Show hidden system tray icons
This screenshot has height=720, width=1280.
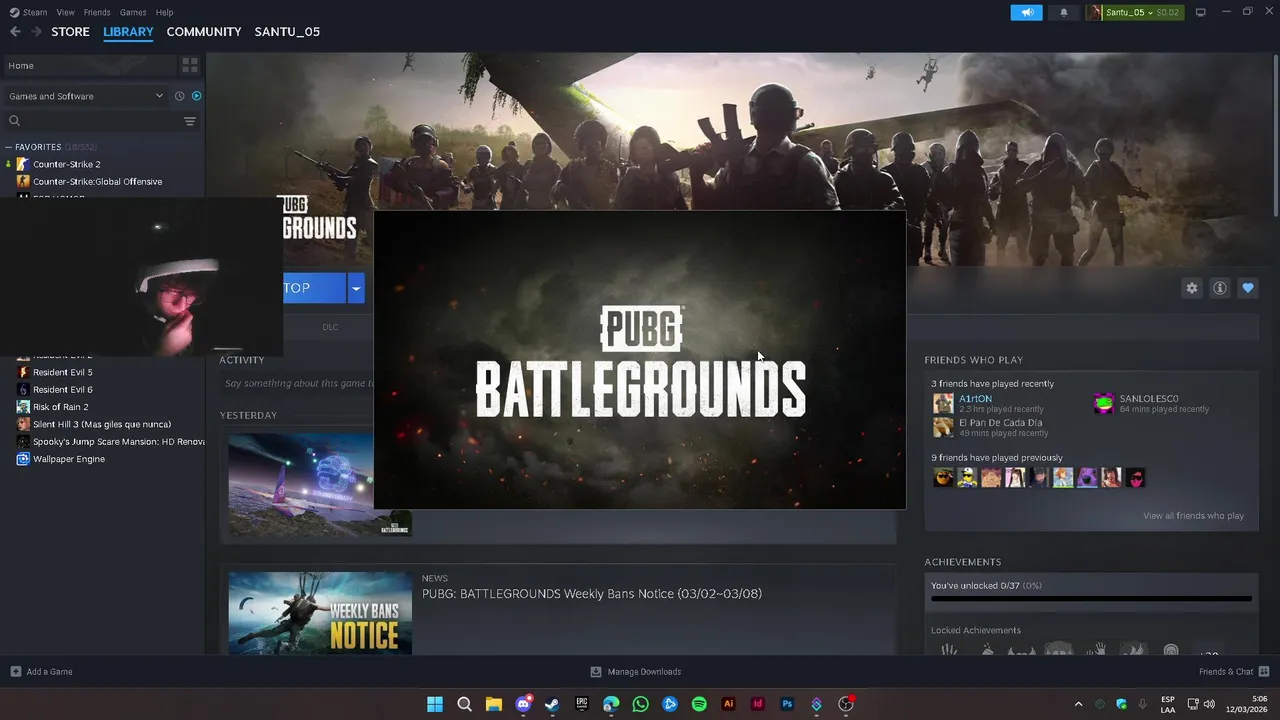click(1078, 704)
